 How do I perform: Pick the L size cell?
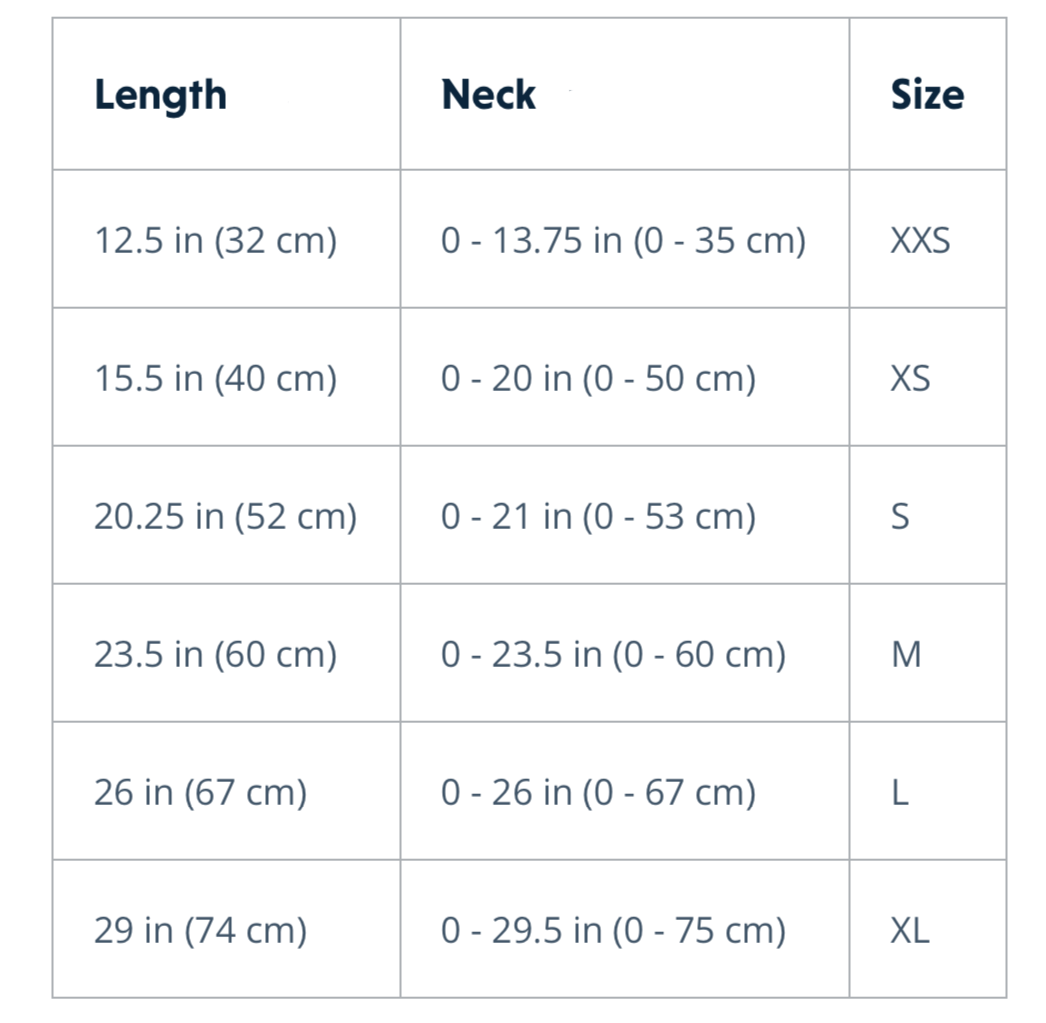(x=900, y=793)
